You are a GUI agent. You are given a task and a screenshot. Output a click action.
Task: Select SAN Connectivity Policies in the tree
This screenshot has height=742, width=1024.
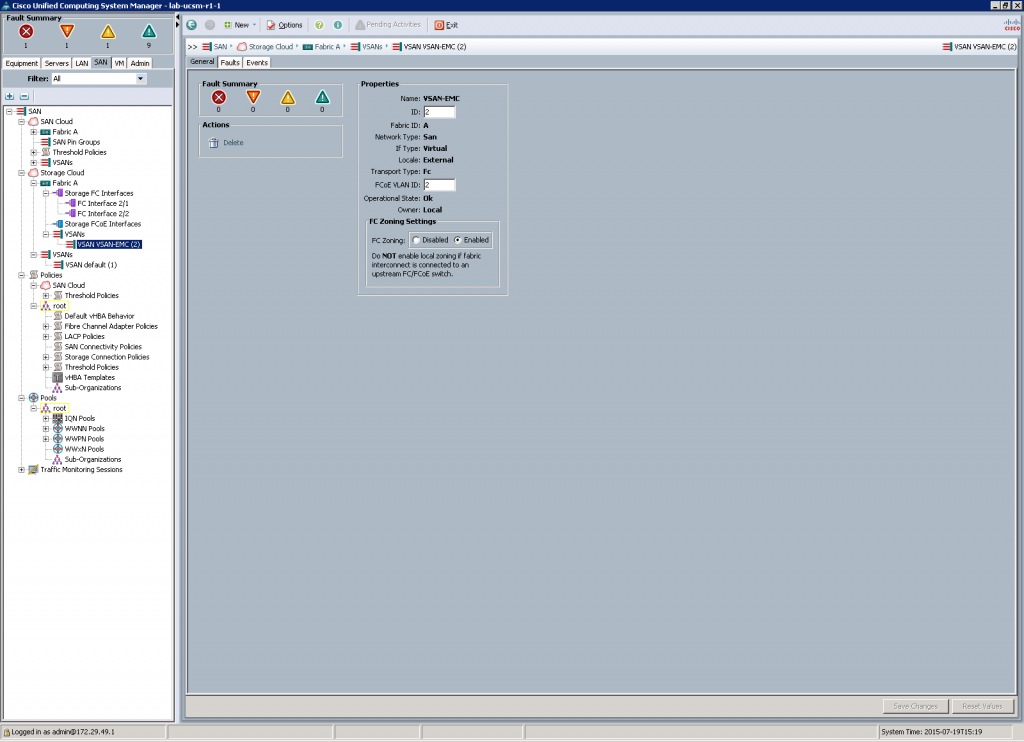[x=103, y=347]
